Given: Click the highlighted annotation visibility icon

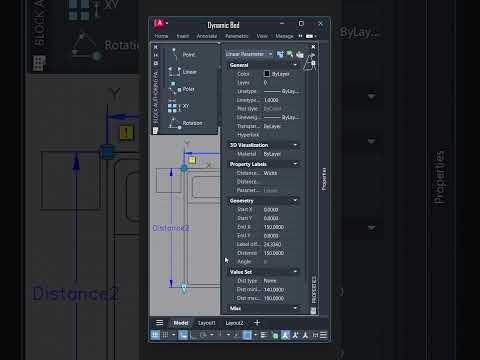Looking at the screenshot, I should coord(285,335).
